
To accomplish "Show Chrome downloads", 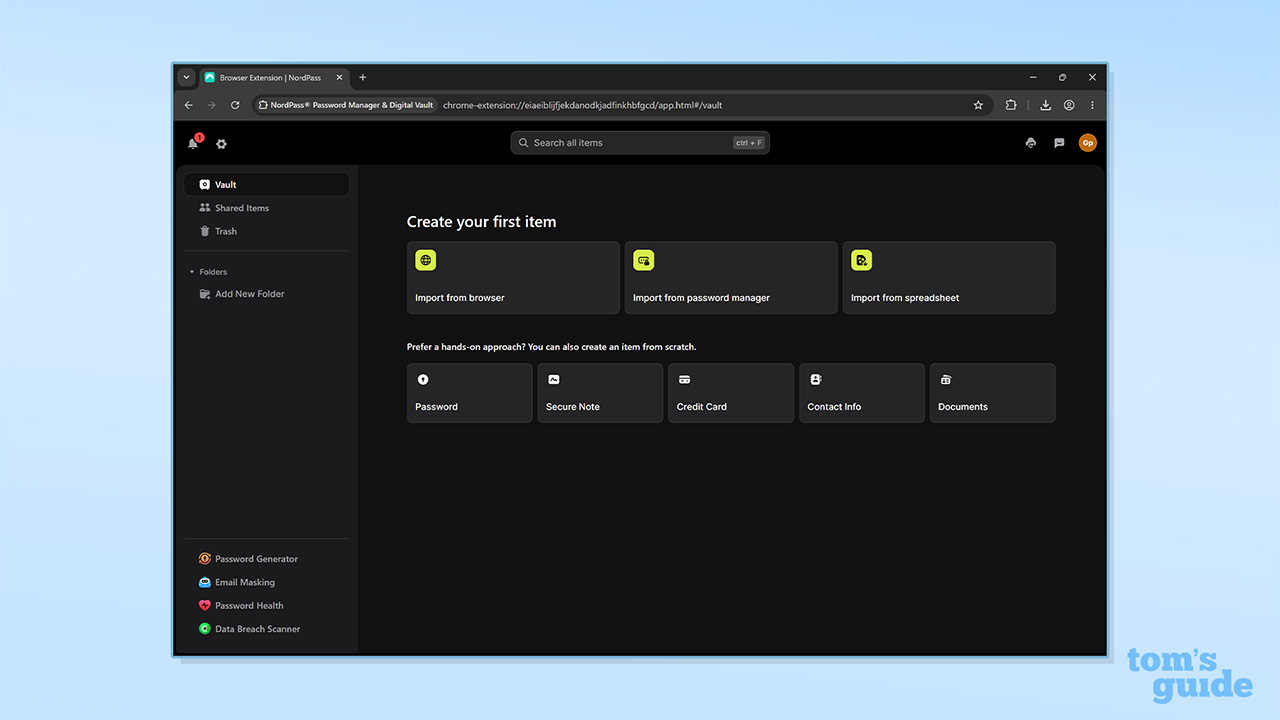I will pyautogui.click(x=1045, y=105).
